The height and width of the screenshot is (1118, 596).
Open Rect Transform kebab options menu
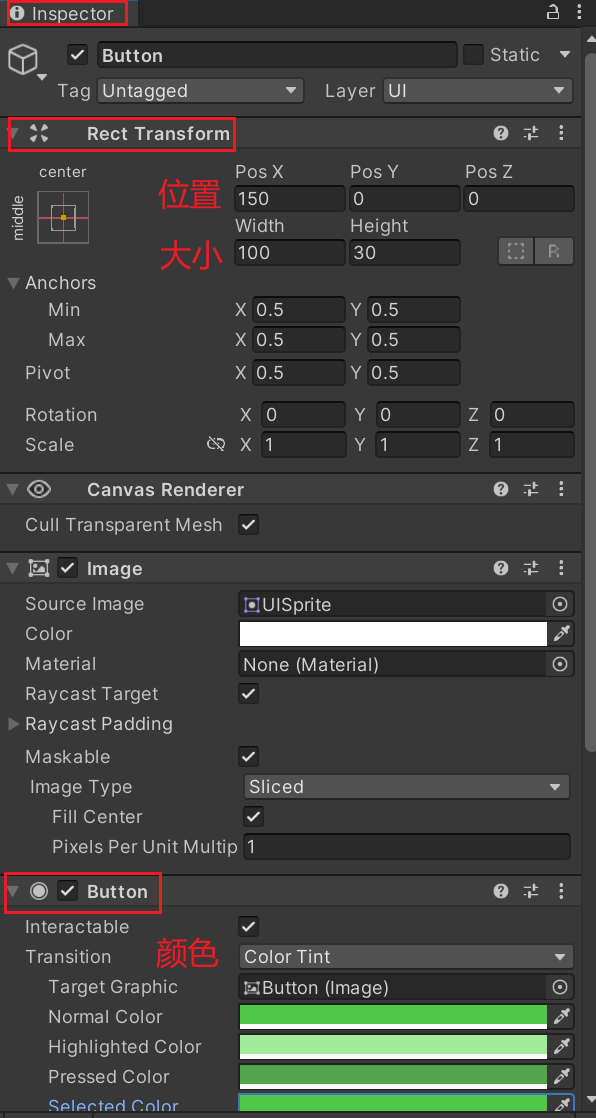point(561,133)
